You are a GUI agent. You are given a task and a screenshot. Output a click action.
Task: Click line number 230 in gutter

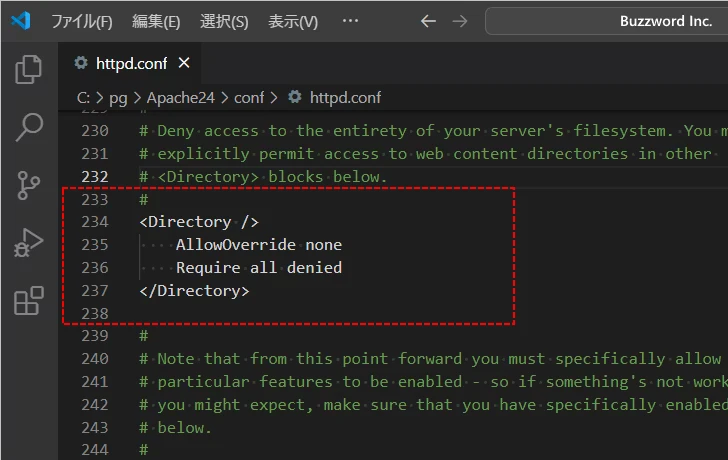point(95,131)
